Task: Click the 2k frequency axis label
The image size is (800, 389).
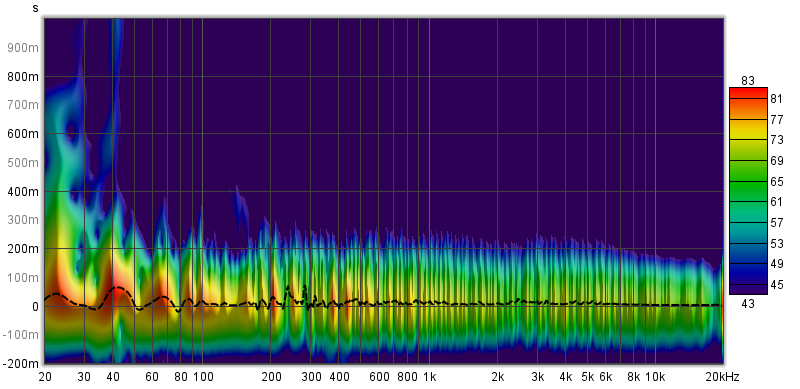Action: pos(498,377)
